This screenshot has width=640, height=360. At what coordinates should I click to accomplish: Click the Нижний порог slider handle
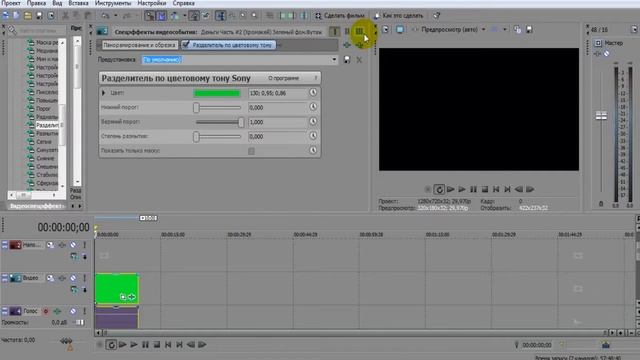point(196,107)
